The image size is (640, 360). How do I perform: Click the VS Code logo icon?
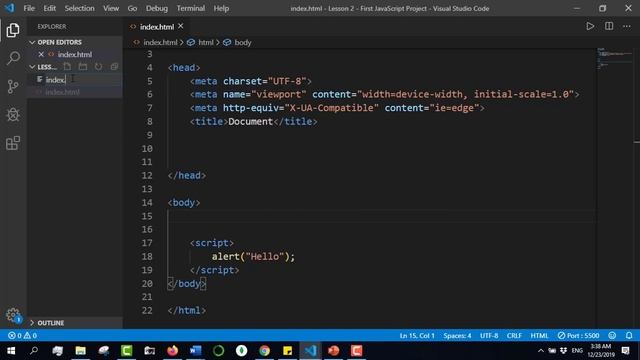coord(9,8)
